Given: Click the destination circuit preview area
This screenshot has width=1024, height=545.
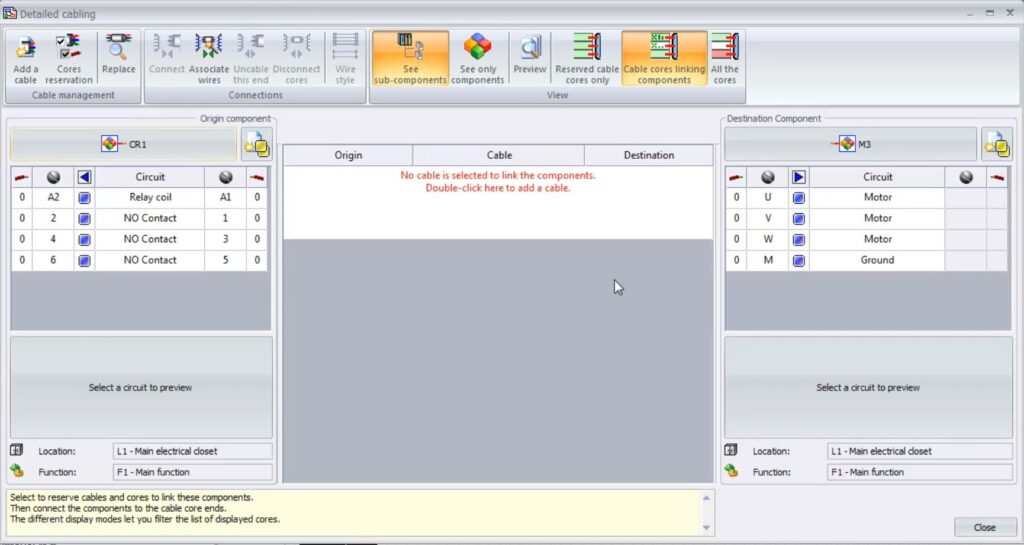Looking at the screenshot, I should 868,387.
